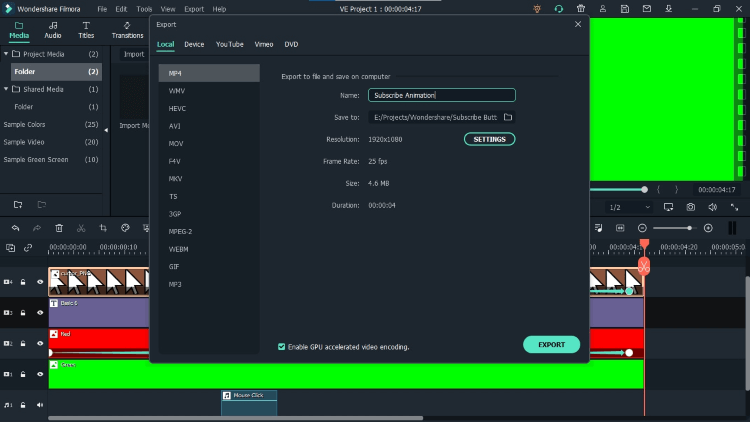Switch to the Vimeo export tab

click(x=264, y=44)
